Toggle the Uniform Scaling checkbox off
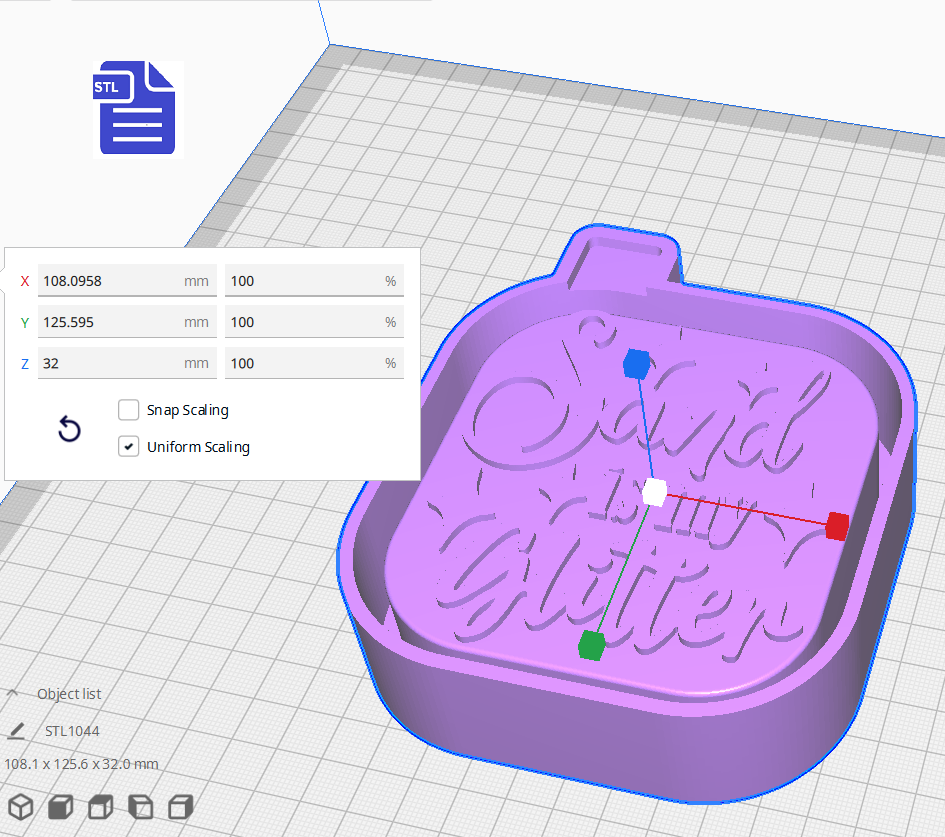This screenshot has width=945, height=837. [128, 445]
